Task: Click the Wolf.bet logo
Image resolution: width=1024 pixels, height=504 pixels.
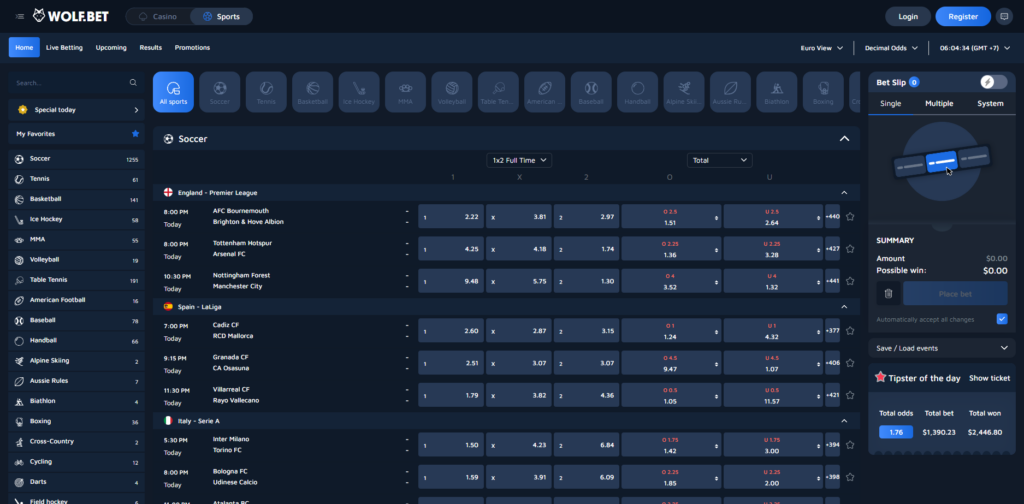Action: coord(71,16)
